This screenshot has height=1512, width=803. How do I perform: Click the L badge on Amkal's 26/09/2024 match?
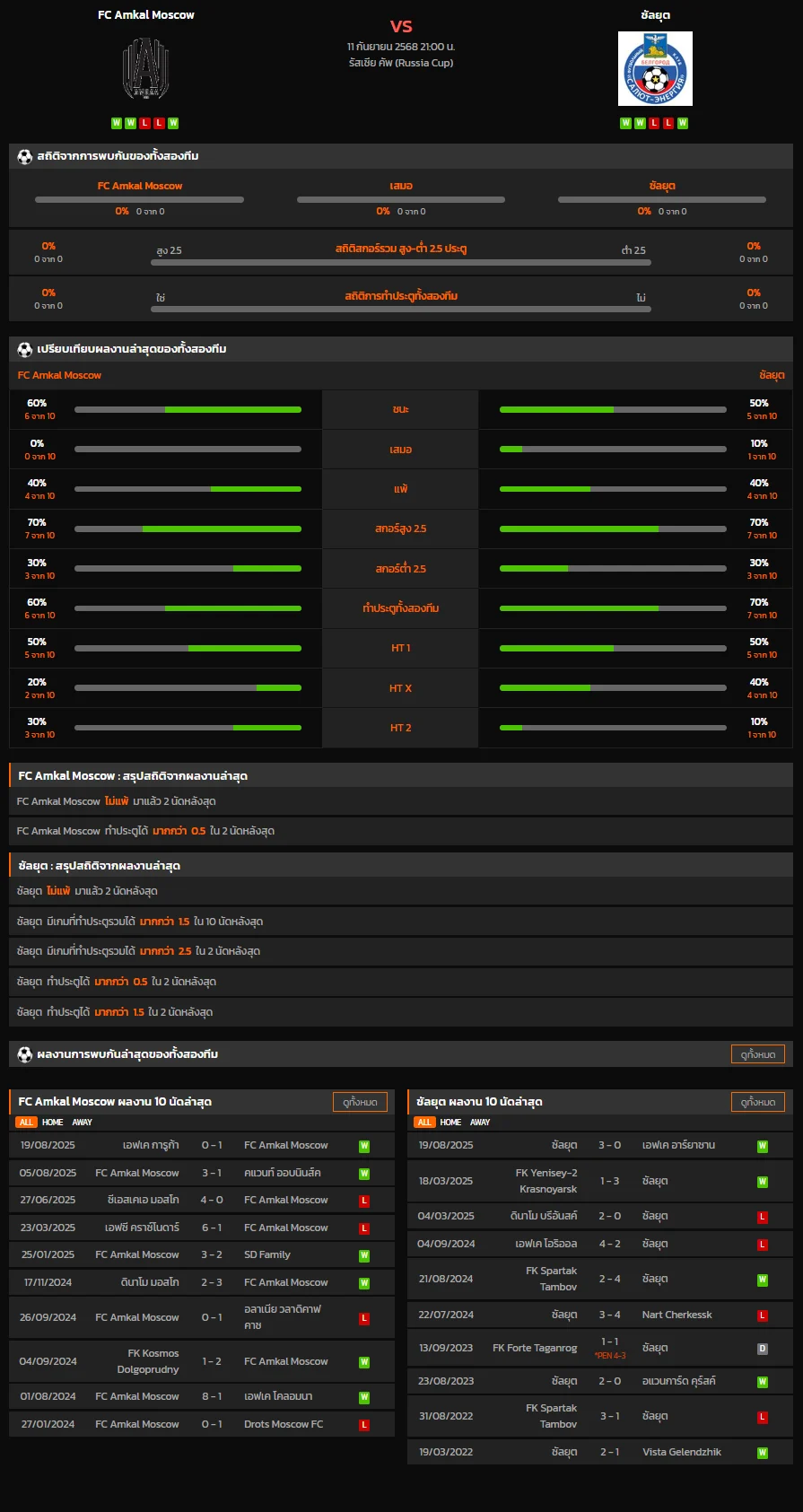tap(364, 1318)
